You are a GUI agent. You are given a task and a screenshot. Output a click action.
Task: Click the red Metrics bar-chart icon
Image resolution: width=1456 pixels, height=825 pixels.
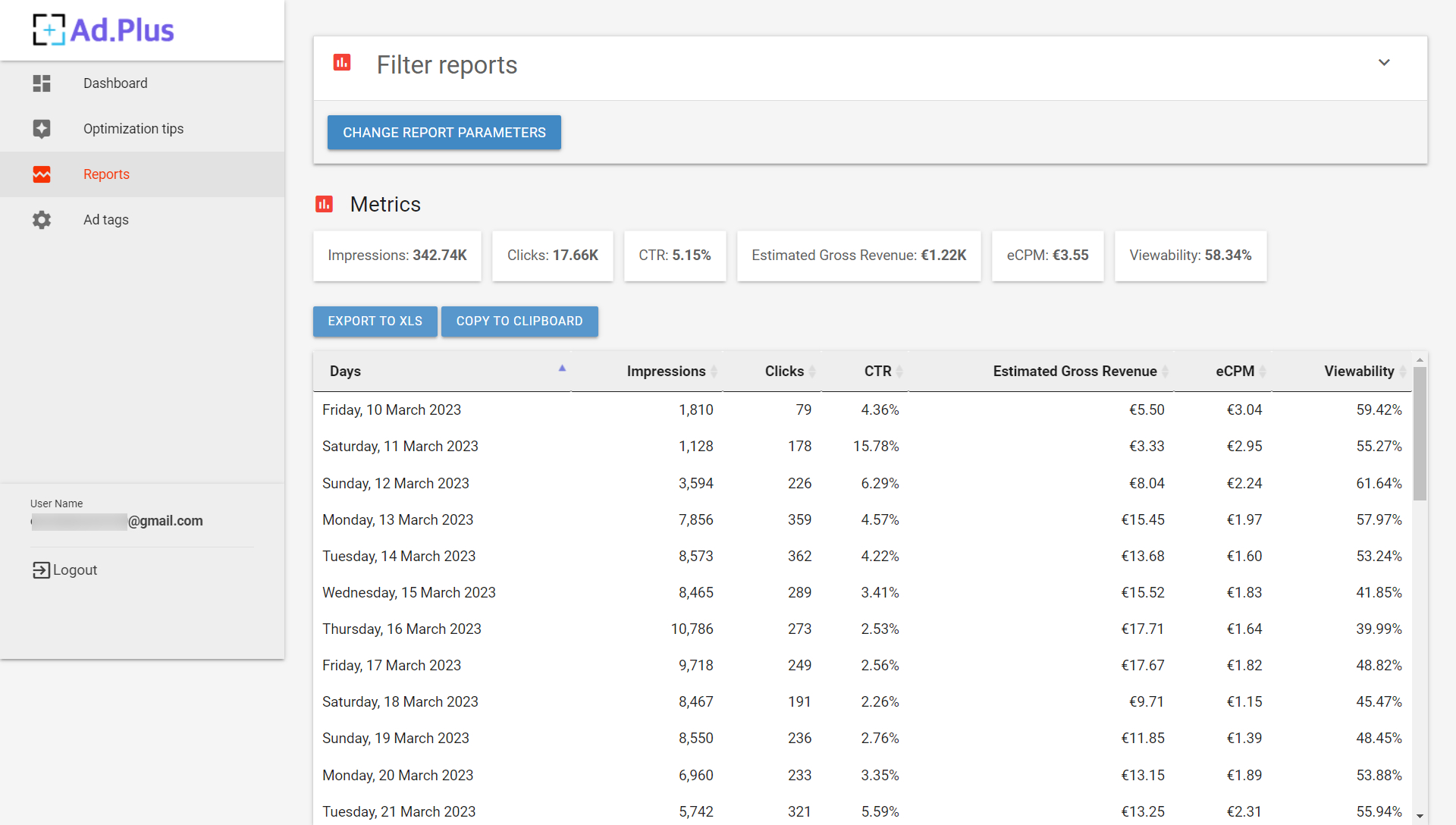coord(325,204)
